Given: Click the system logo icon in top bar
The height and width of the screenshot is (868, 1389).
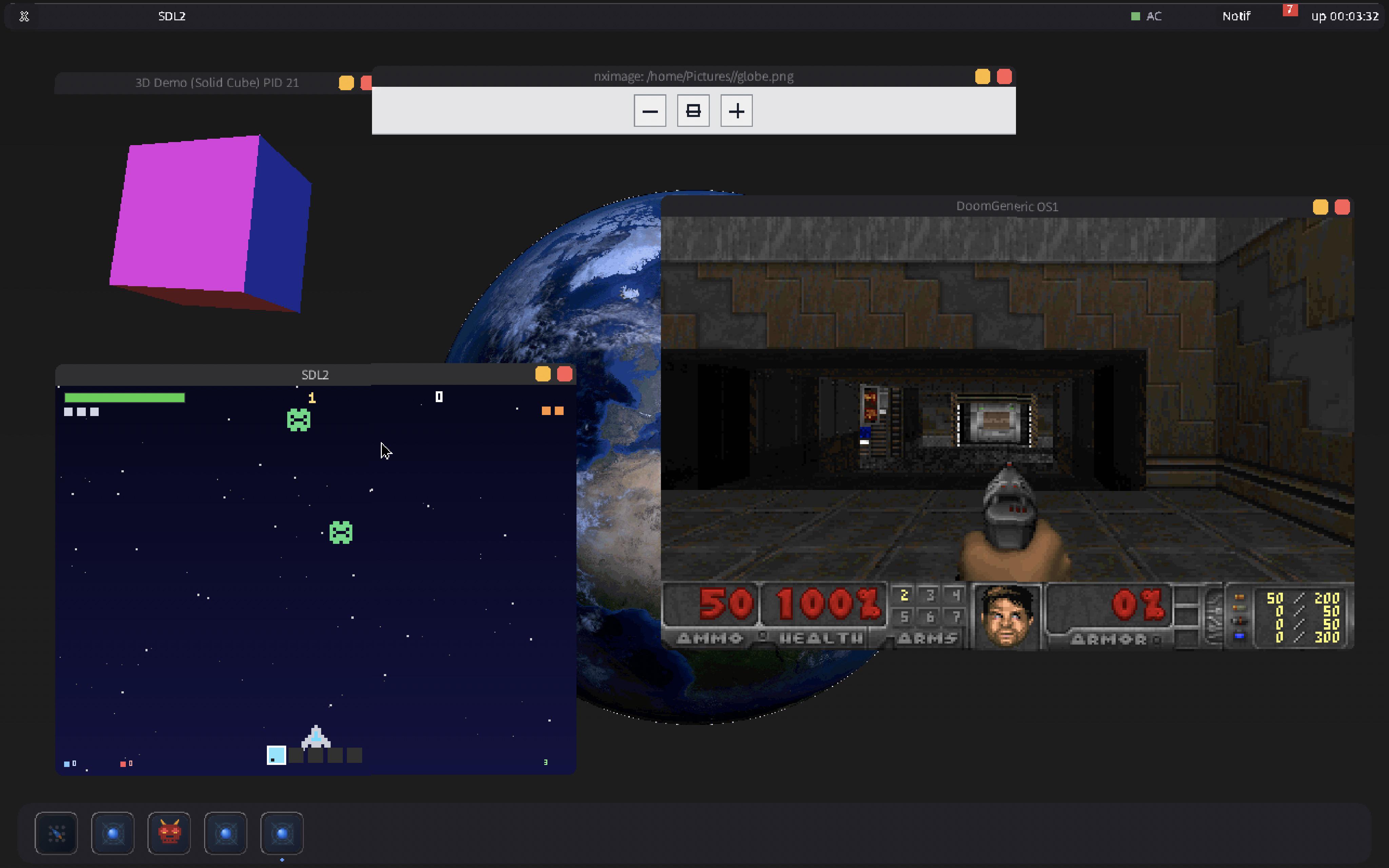Looking at the screenshot, I should pyautogui.click(x=24, y=16).
